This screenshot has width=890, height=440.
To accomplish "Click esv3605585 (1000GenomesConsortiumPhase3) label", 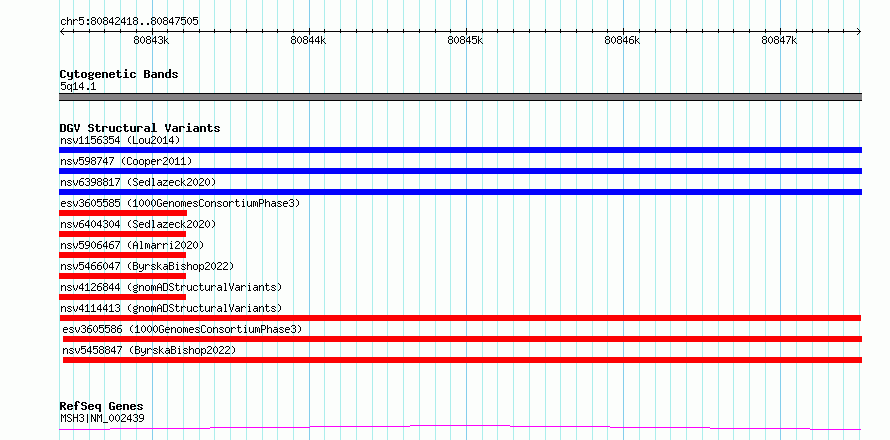I will (x=180, y=203).
